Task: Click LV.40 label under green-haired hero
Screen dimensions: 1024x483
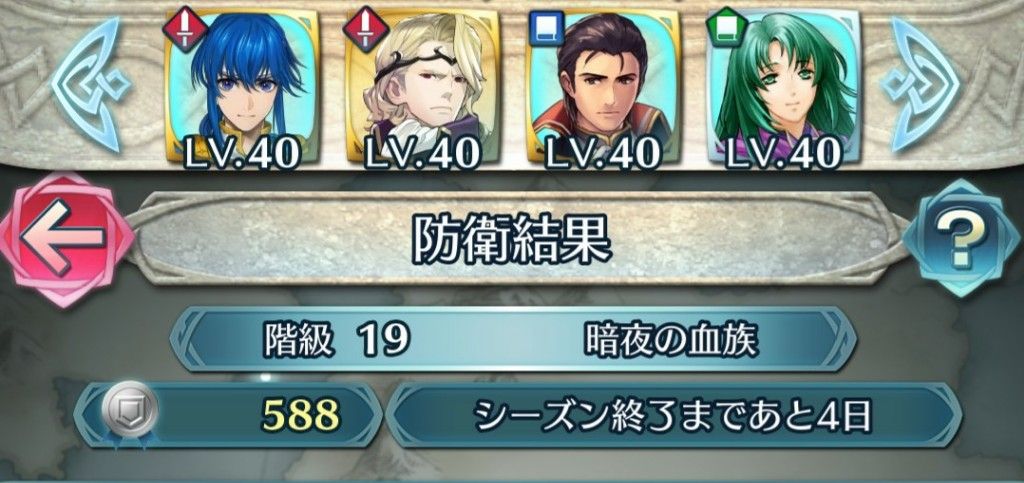Action: coord(784,152)
